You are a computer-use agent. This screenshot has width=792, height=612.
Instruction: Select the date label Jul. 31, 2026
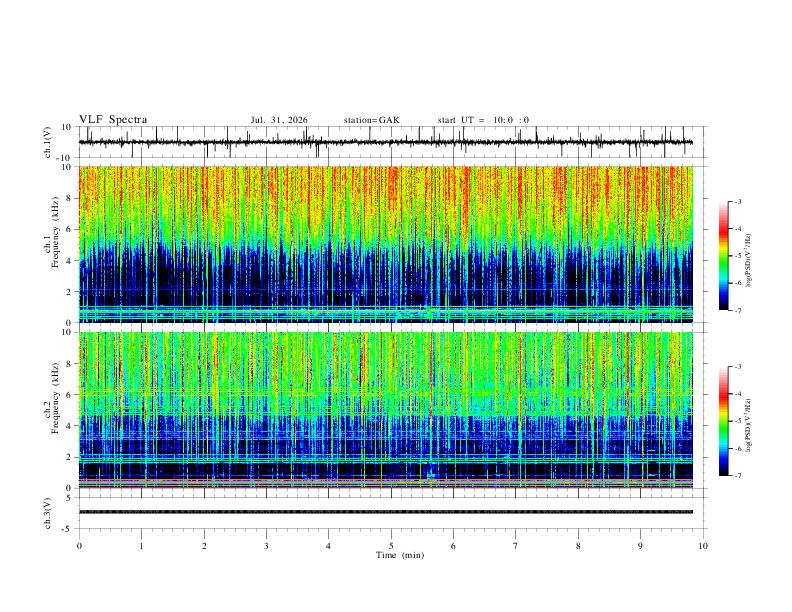pyautogui.click(x=279, y=120)
